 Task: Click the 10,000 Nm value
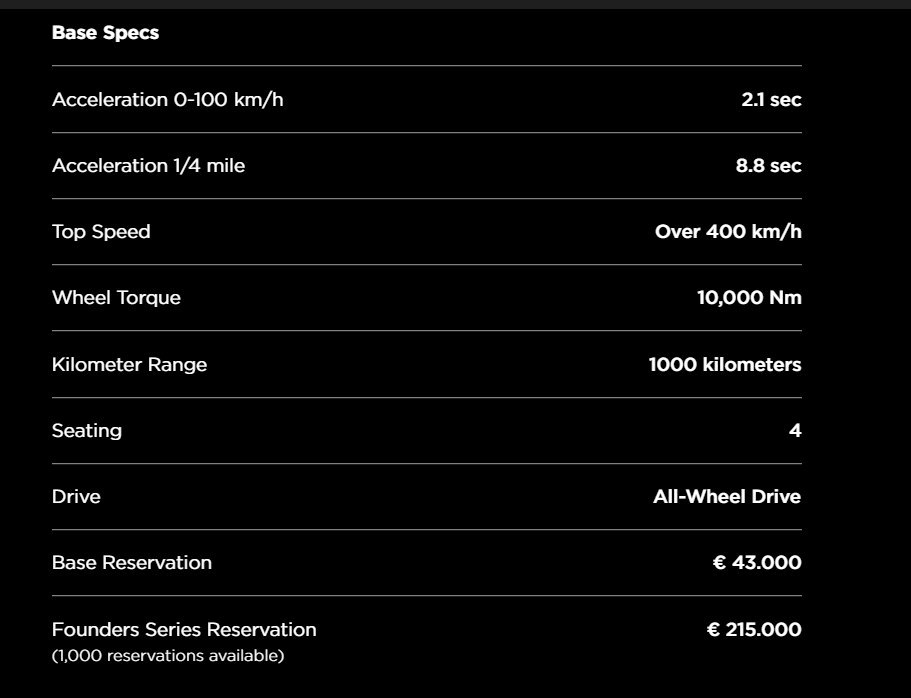(749, 298)
